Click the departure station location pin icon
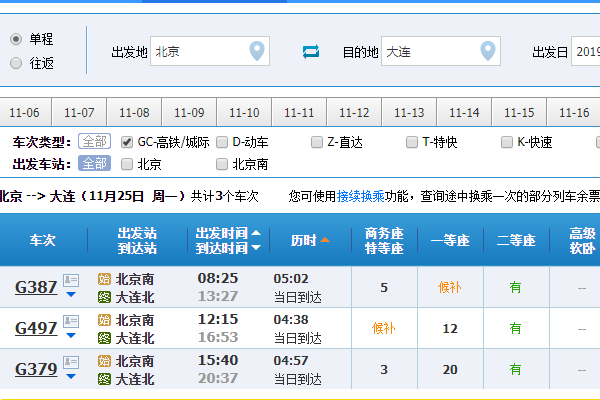This screenshot has width=600, height=400. coord(257,51)
